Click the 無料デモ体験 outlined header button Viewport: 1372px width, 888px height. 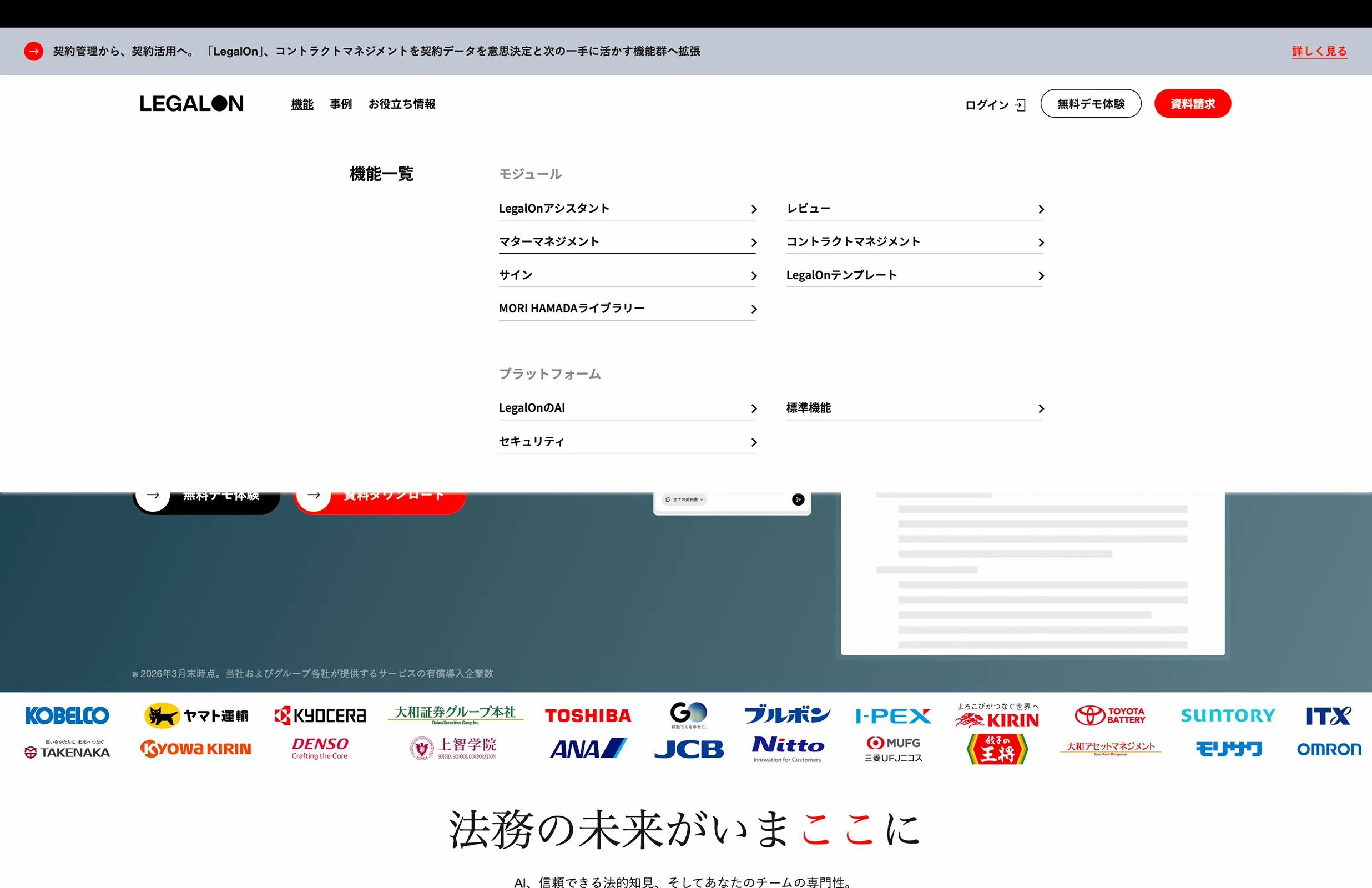coord(1091,104)
